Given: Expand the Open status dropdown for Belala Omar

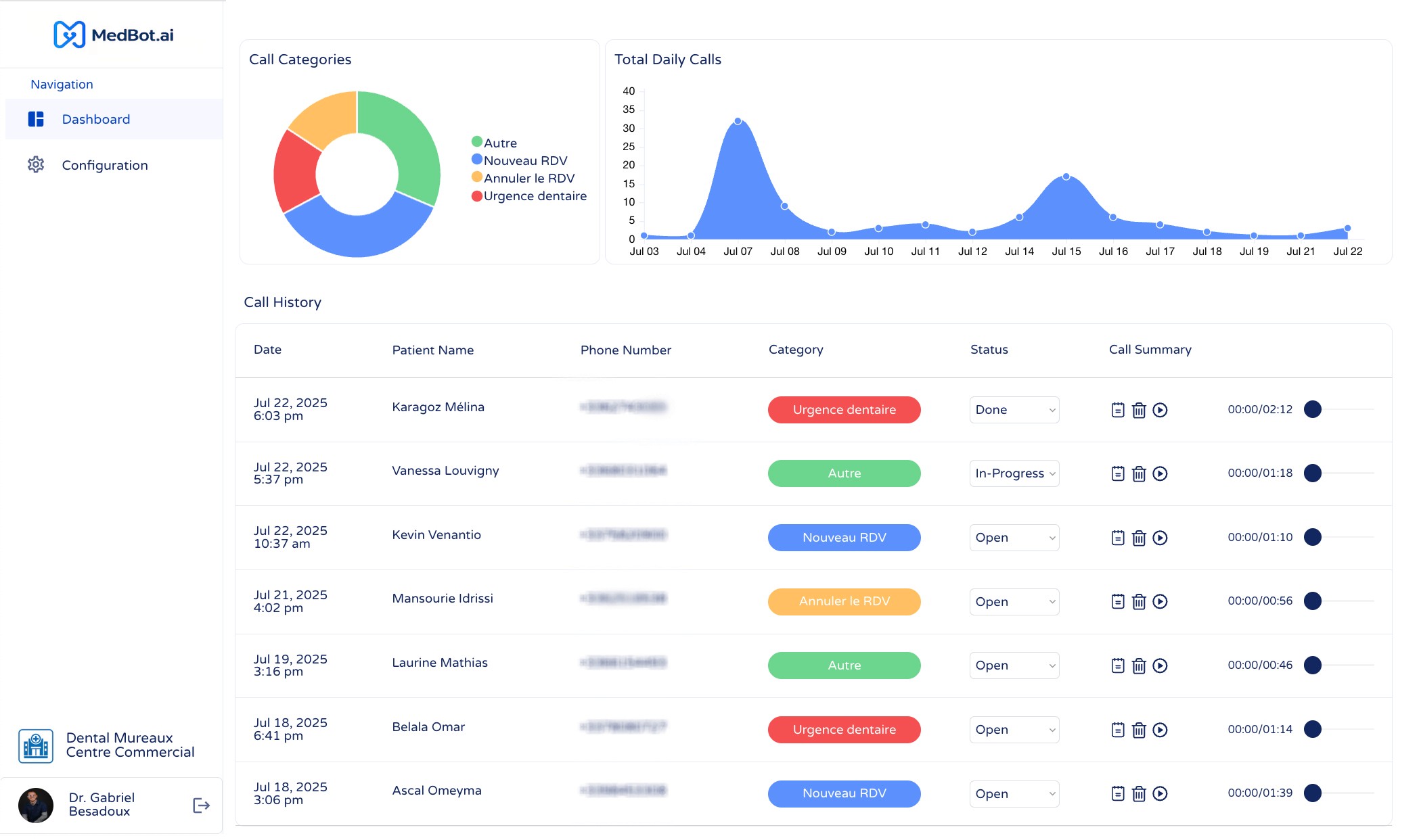Looking at the screenshot, I should 1014,729.
